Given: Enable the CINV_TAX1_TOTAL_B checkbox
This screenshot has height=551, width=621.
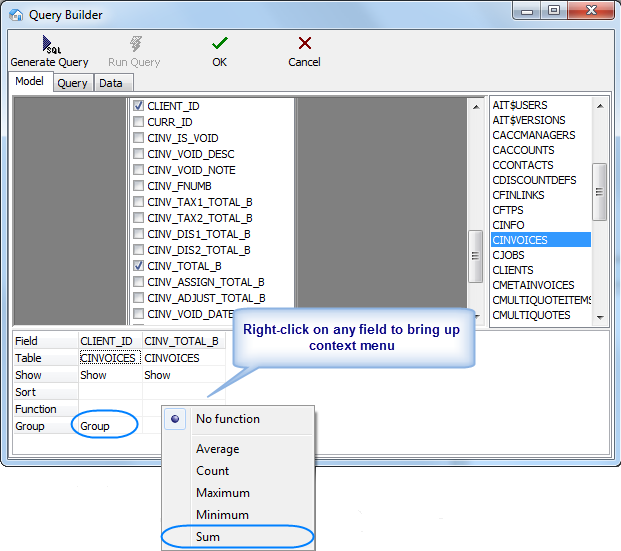Looking at the screenshot, I should 138,202.
